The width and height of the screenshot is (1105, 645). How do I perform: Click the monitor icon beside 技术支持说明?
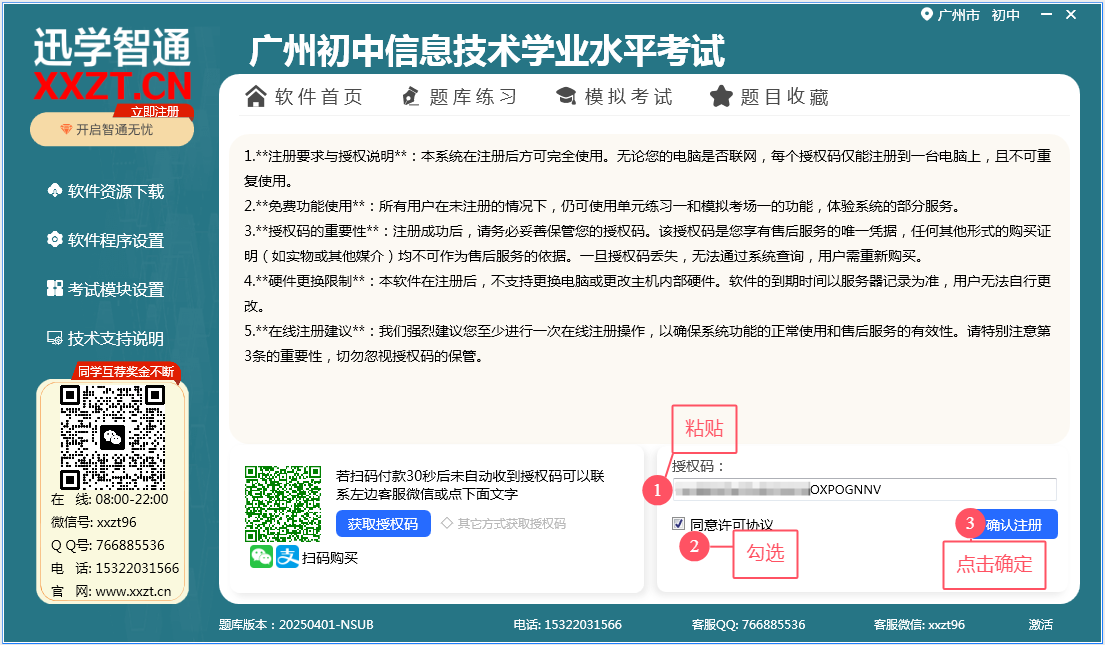[54, 338]
